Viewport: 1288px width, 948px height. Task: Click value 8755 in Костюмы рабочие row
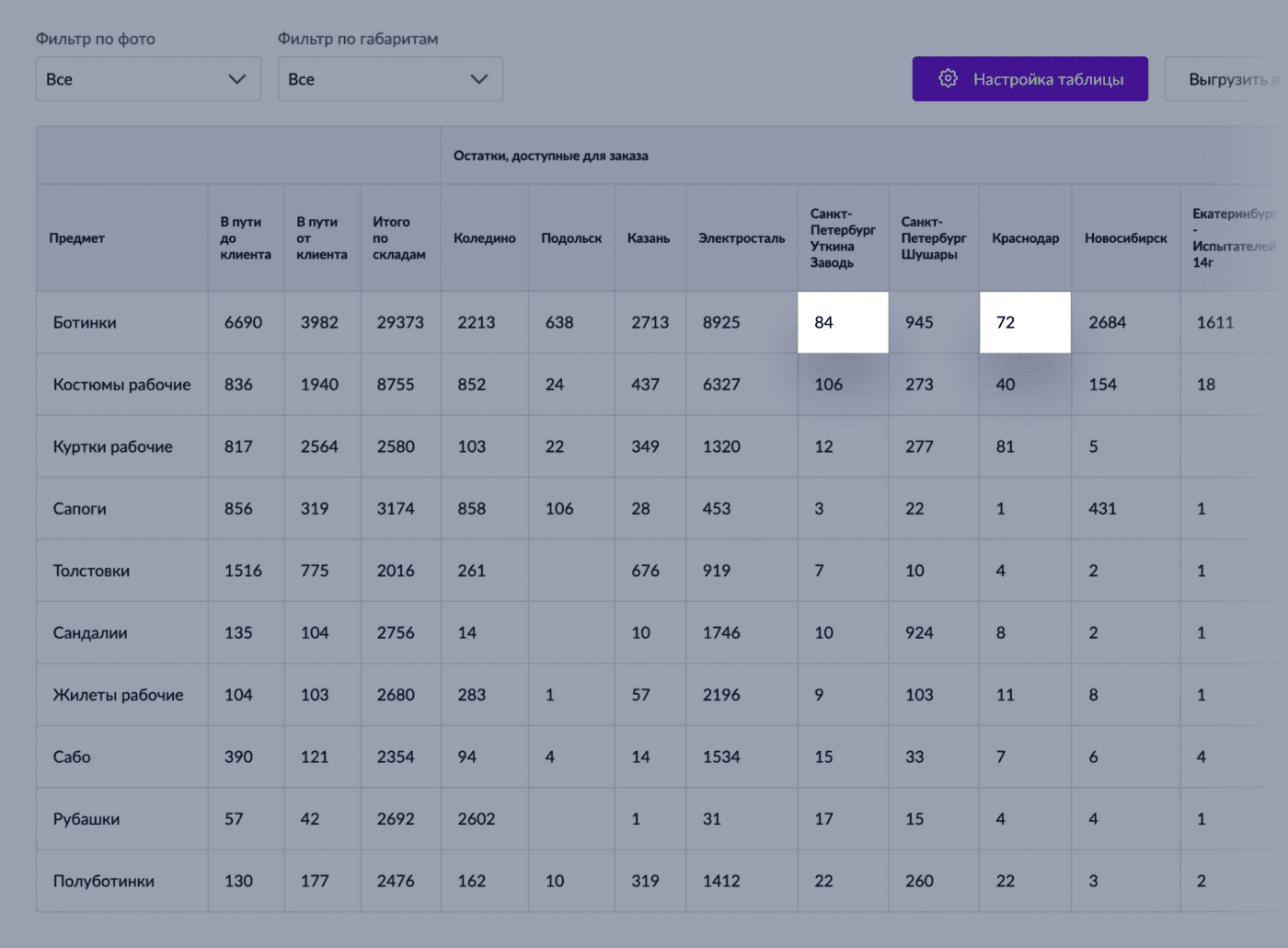point(396,385)
